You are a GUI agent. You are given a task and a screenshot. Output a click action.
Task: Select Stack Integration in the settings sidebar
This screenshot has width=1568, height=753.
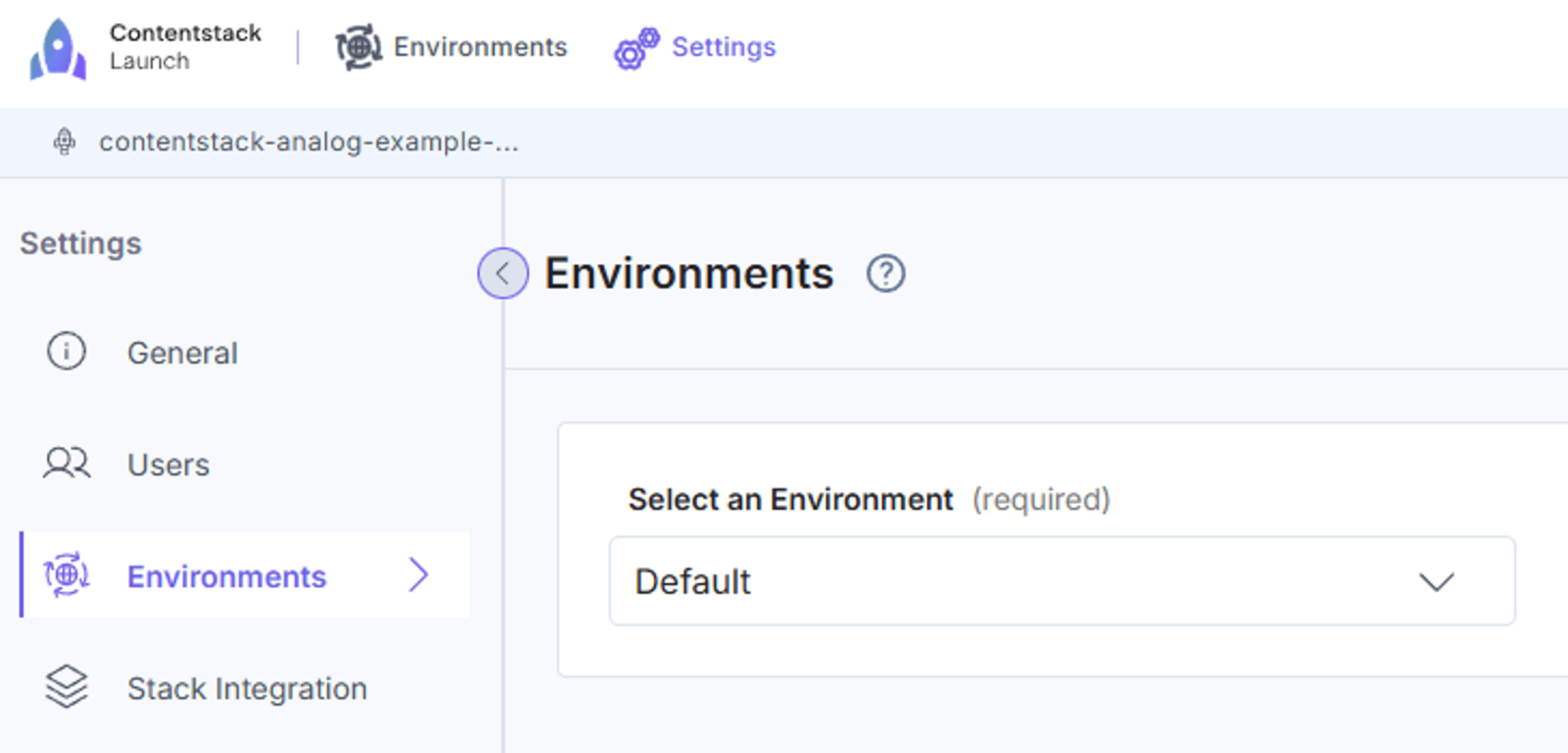tap(247, 689)
